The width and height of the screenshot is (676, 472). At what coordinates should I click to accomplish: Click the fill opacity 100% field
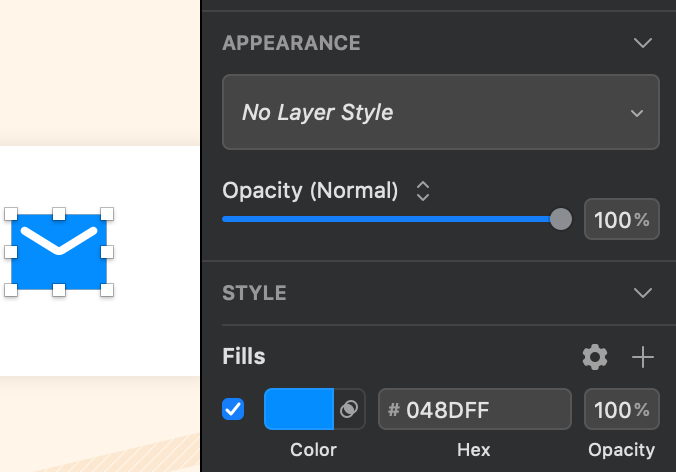click(x=621, y=409)
